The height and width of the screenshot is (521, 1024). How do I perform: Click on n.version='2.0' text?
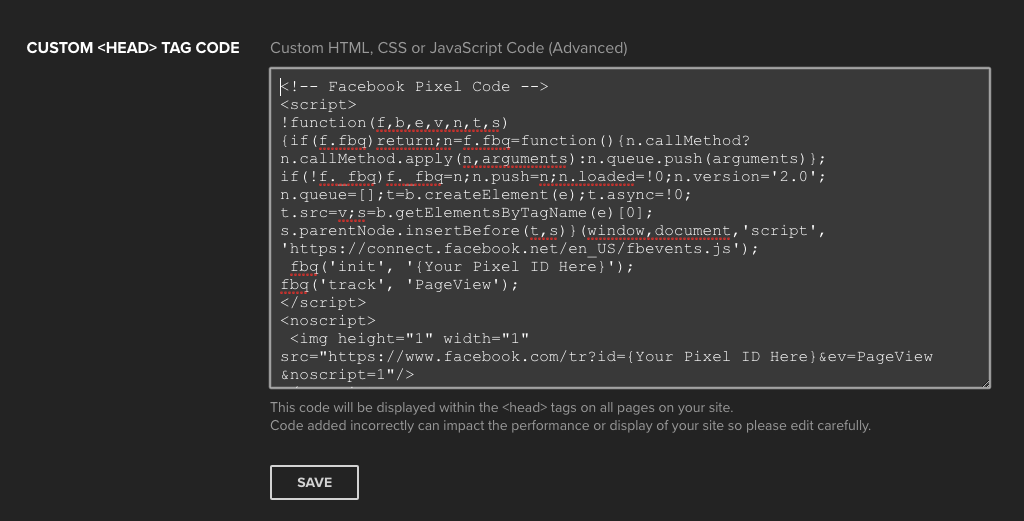click(761, 177)
